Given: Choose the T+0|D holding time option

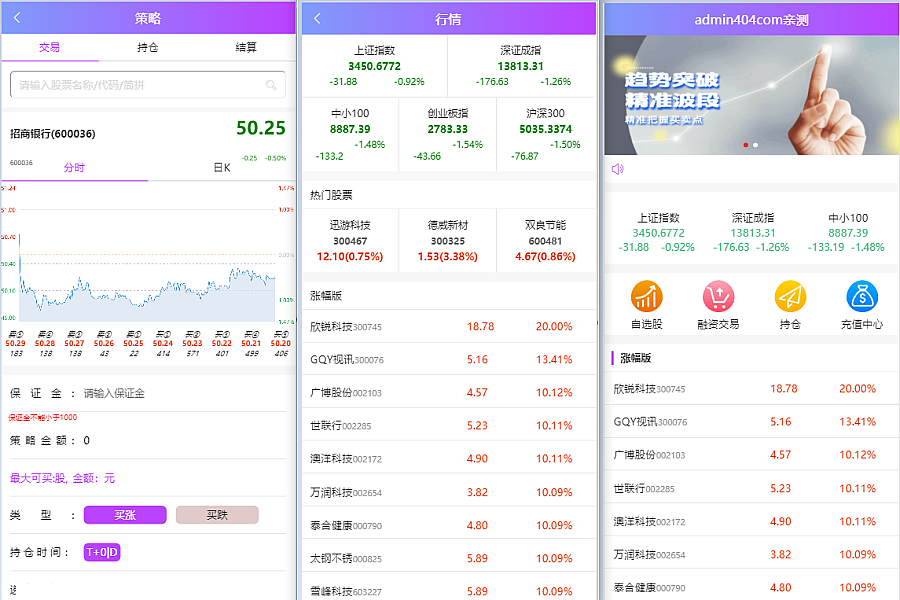Looking at the screenshot, I should tap(102, 552).
